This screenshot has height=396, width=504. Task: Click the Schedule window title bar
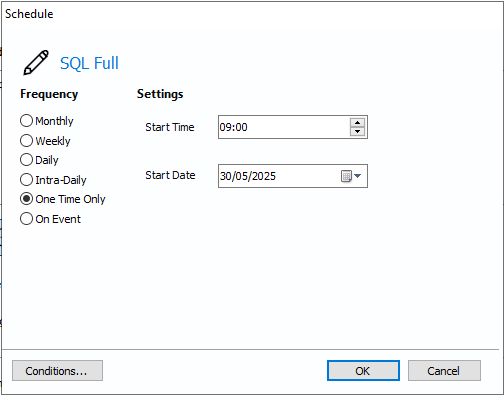tap(252, 14)
